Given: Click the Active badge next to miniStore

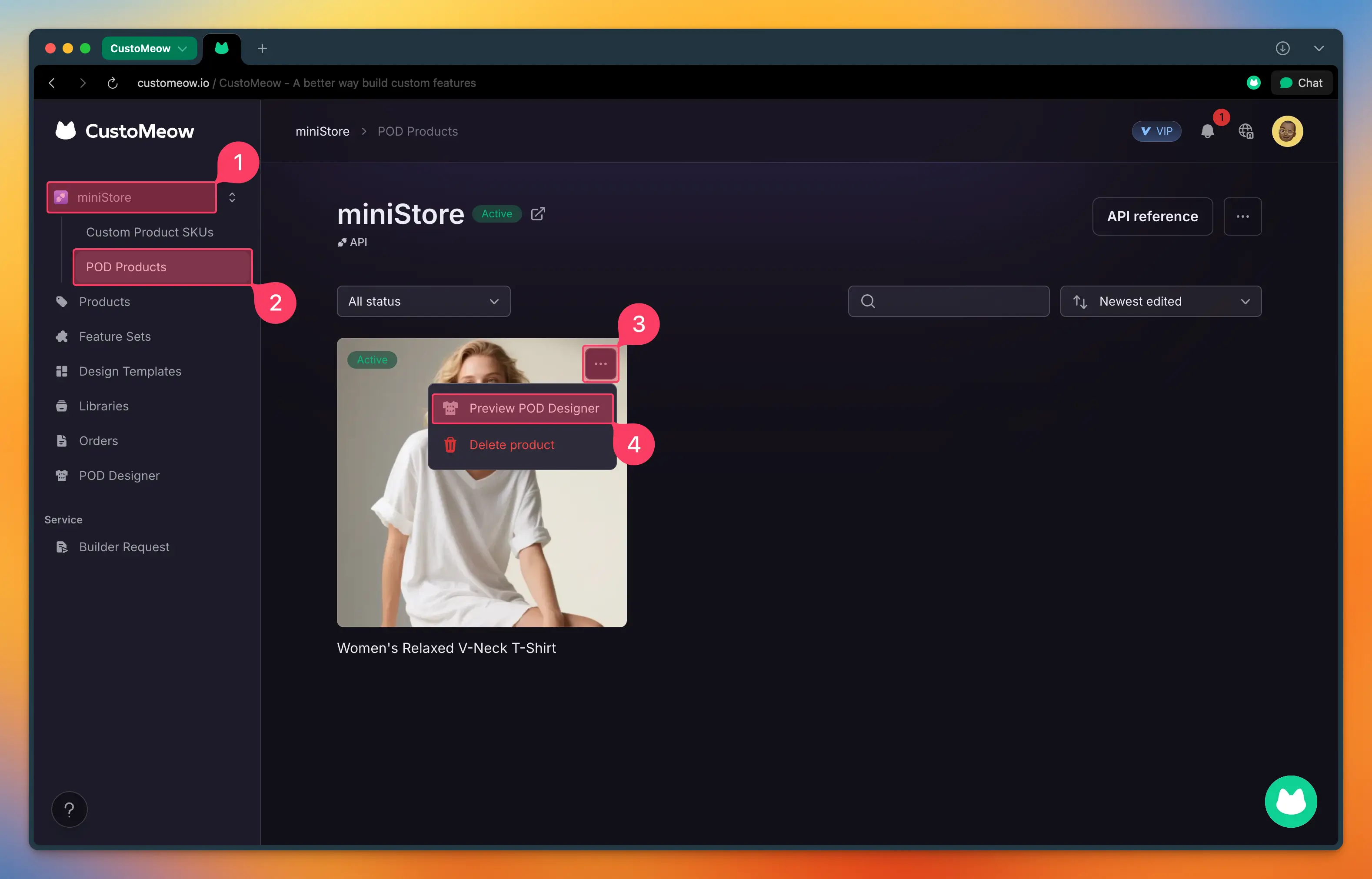Looking at the screenshot, I should 496,214.
